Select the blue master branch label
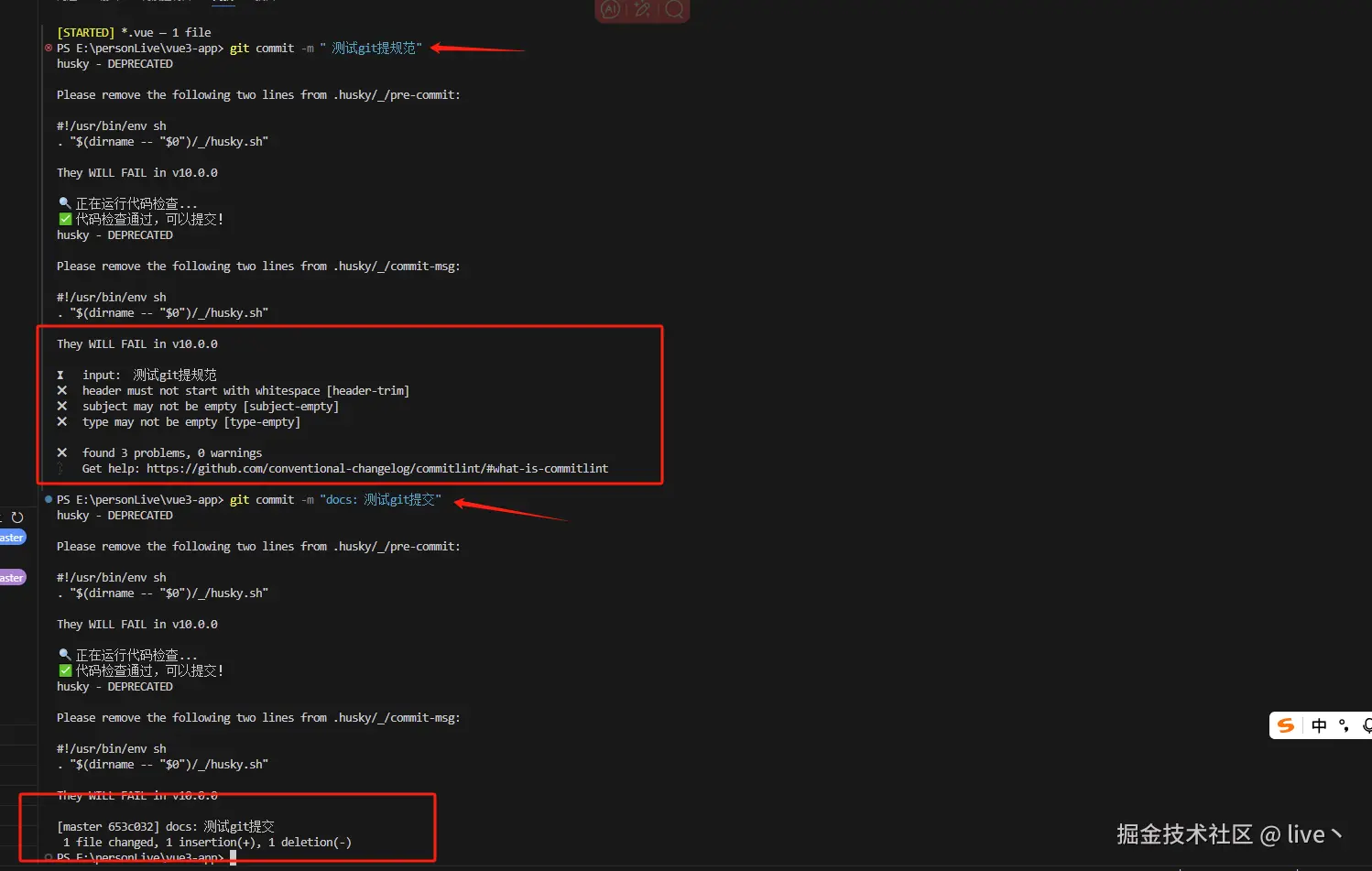The width and height of the screenshot is (1372, 871). pos(13,538)
